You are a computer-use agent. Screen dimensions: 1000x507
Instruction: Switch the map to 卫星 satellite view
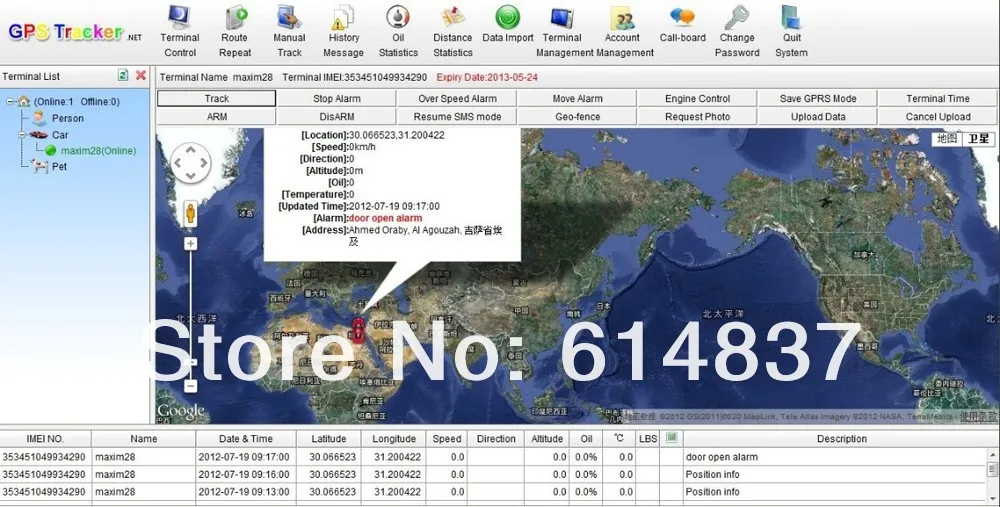click(978, 139)
